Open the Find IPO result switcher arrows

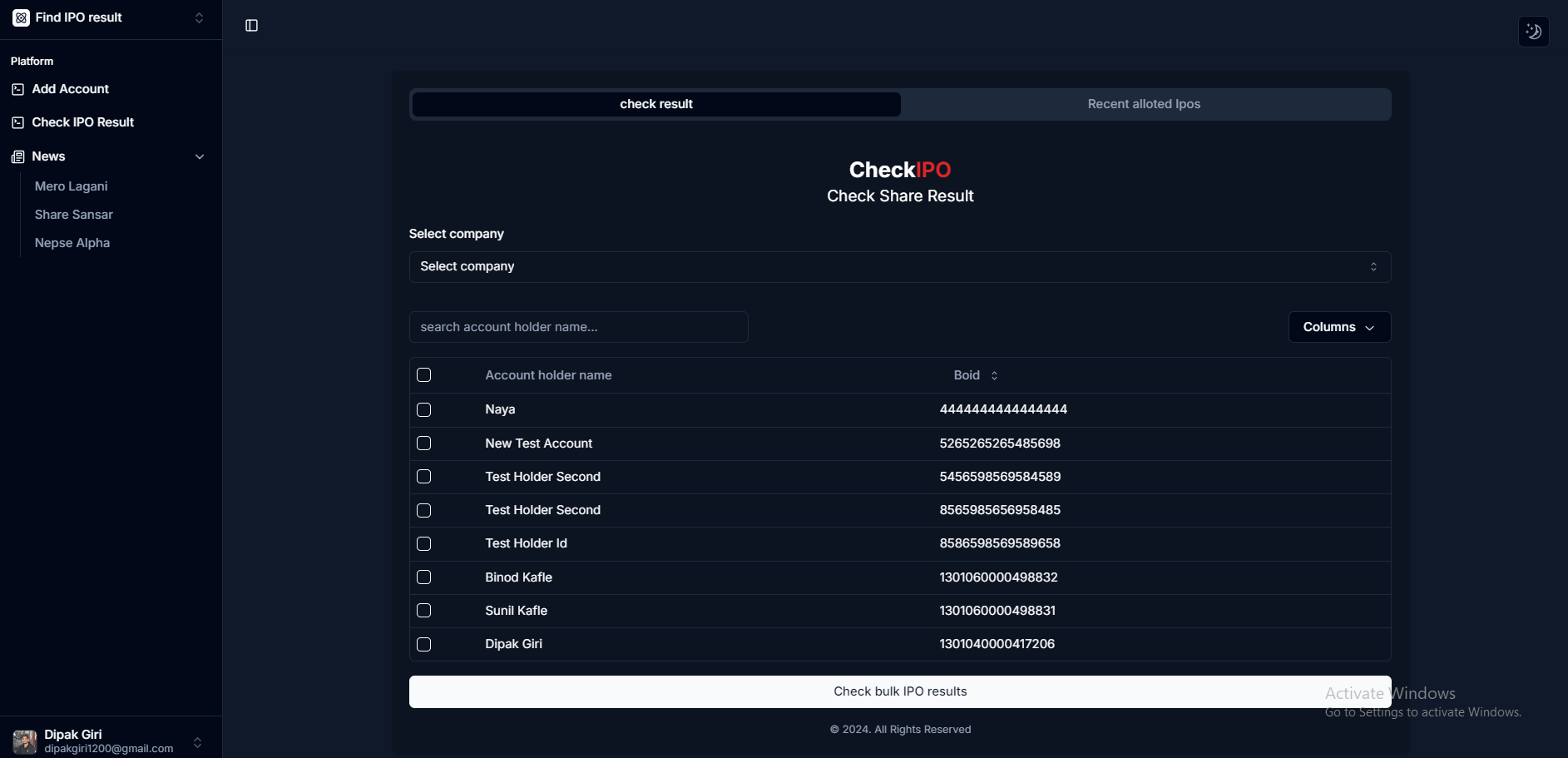coord(199,17)
